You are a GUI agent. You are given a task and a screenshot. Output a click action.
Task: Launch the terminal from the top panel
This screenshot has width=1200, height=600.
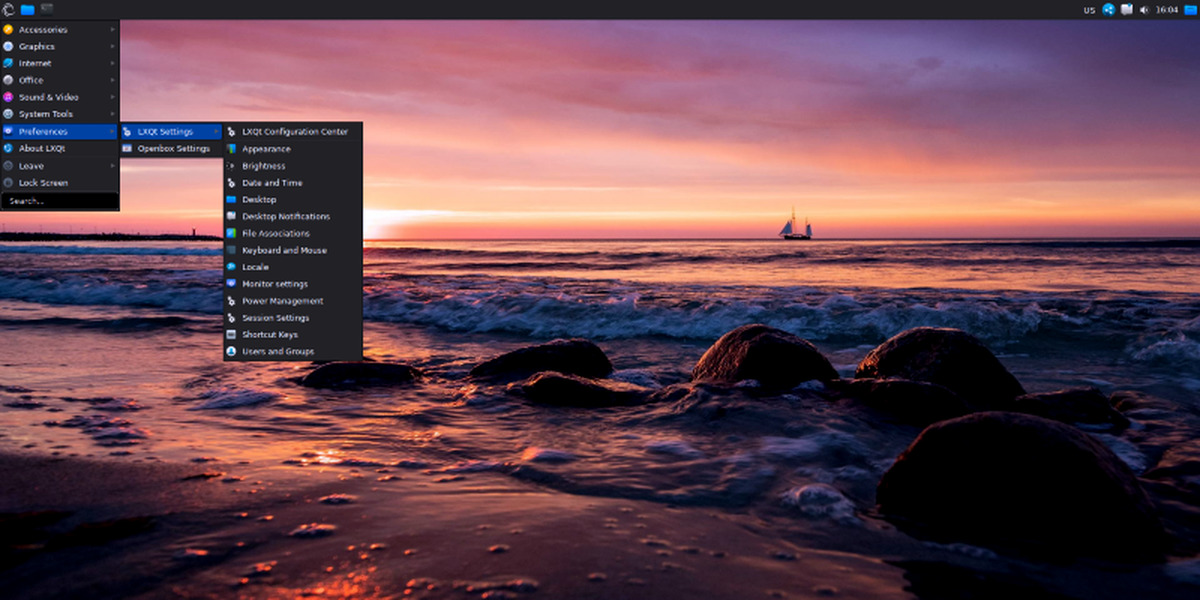pos(47,9)
